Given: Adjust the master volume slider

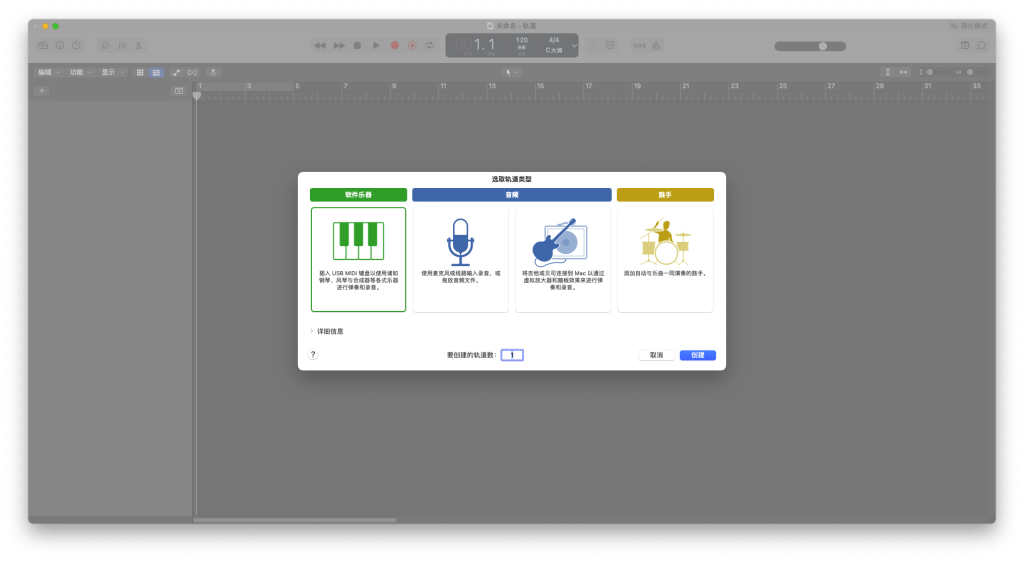Looking at the screenshot, I should tap(810, 46).
